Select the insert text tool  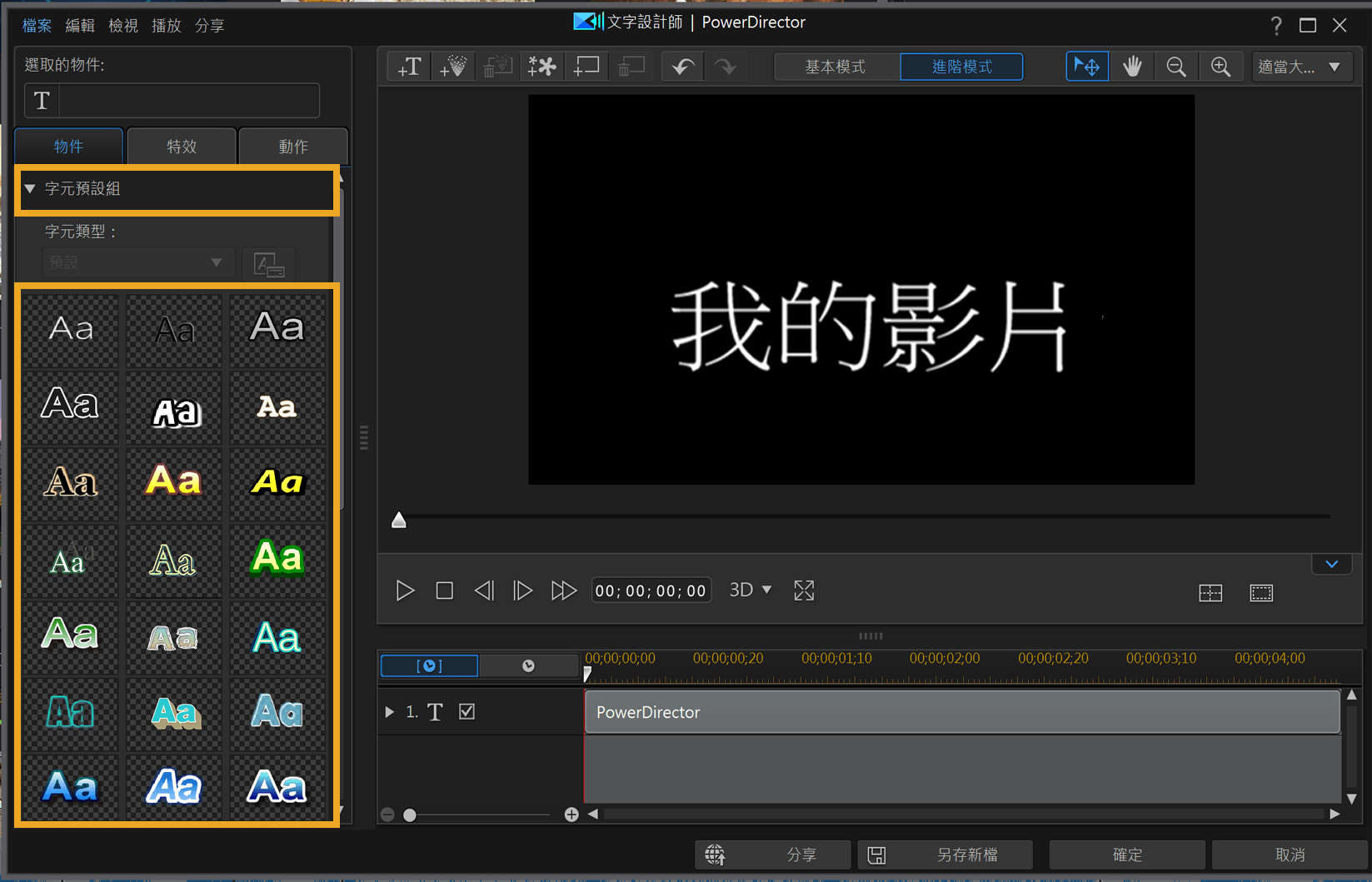pos(409,66)
